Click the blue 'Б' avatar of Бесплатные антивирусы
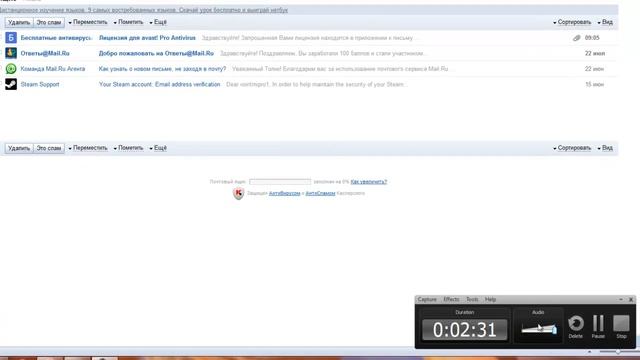This screenshot has height=360, width=640. pyautogui.click(x=11, y=38)
